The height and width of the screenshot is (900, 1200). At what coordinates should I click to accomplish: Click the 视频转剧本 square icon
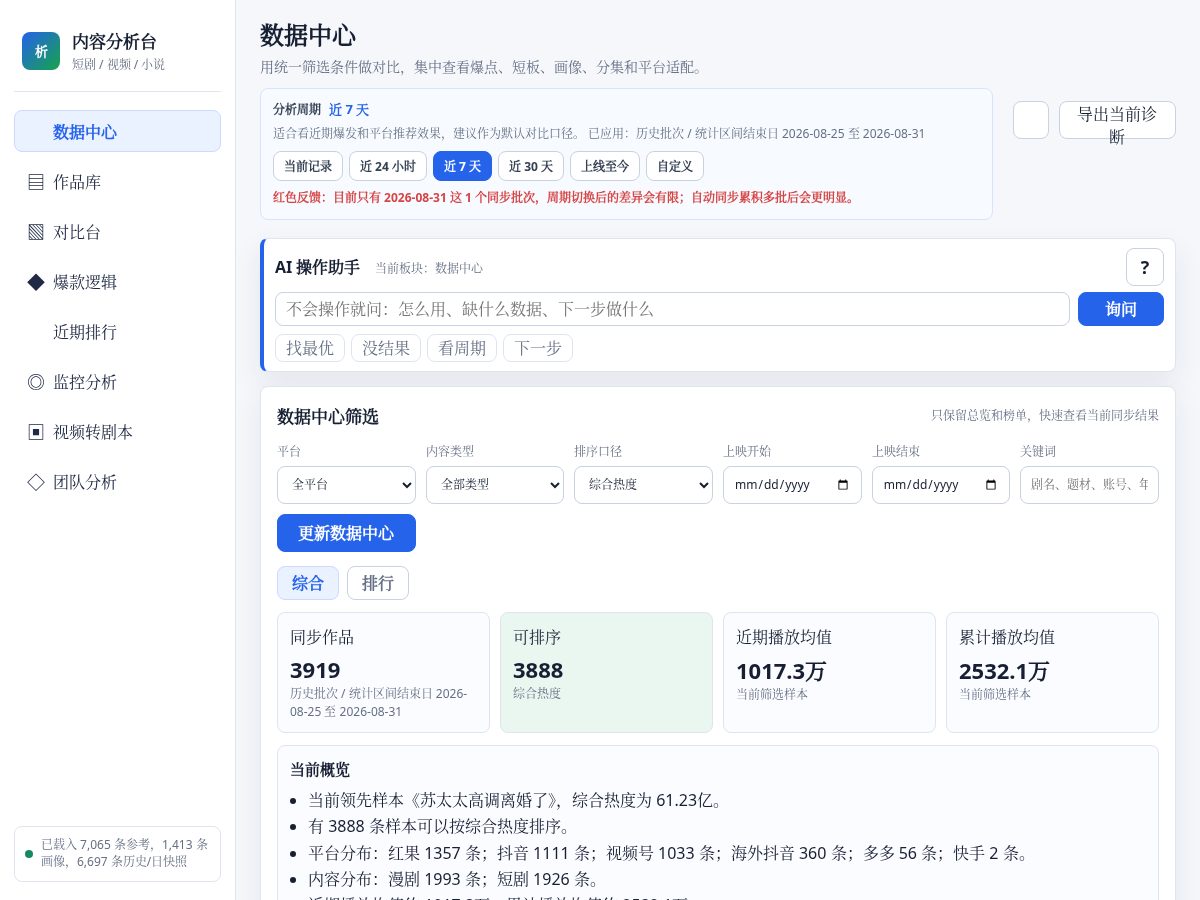point(36,432)
